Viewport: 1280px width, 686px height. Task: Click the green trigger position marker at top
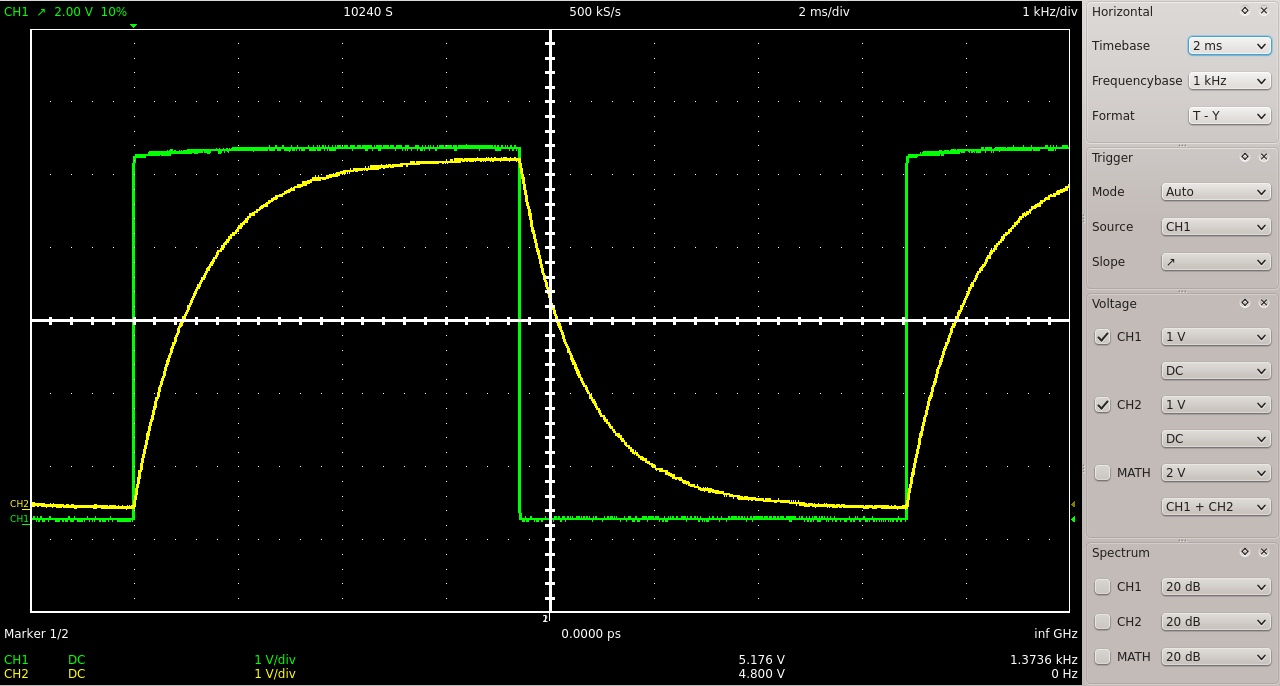coord(133,26)
